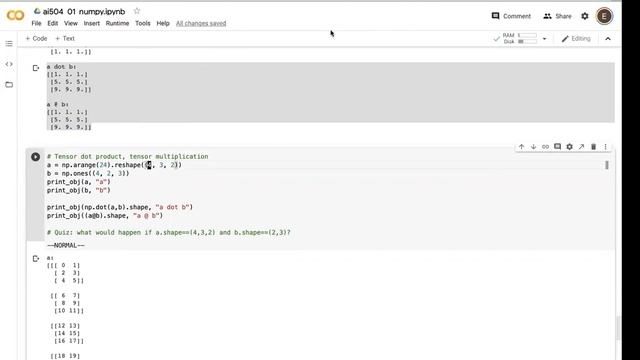Copy link to cell icon
Viewport: 640px width, 360px height.
pyautogui.click(x=545, y=147)
